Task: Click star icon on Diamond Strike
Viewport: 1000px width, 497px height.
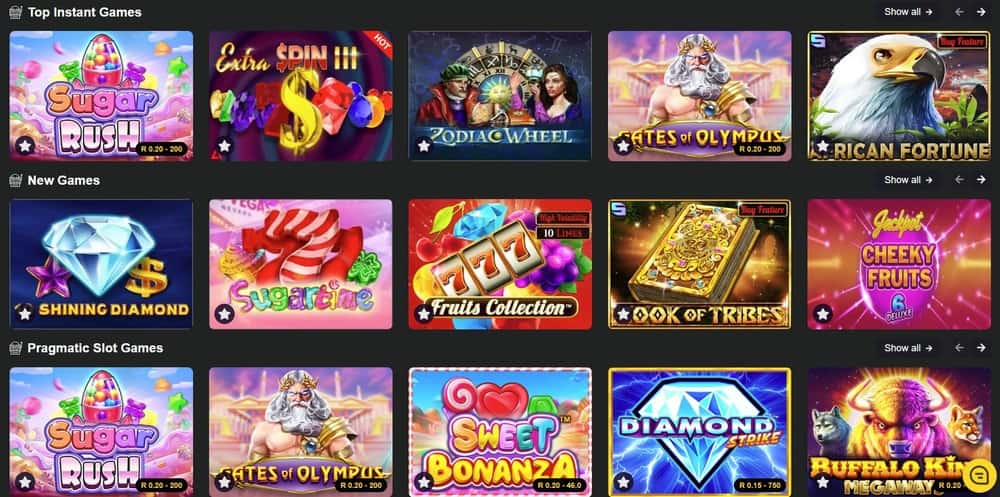Action: click(x=624, y=482)
